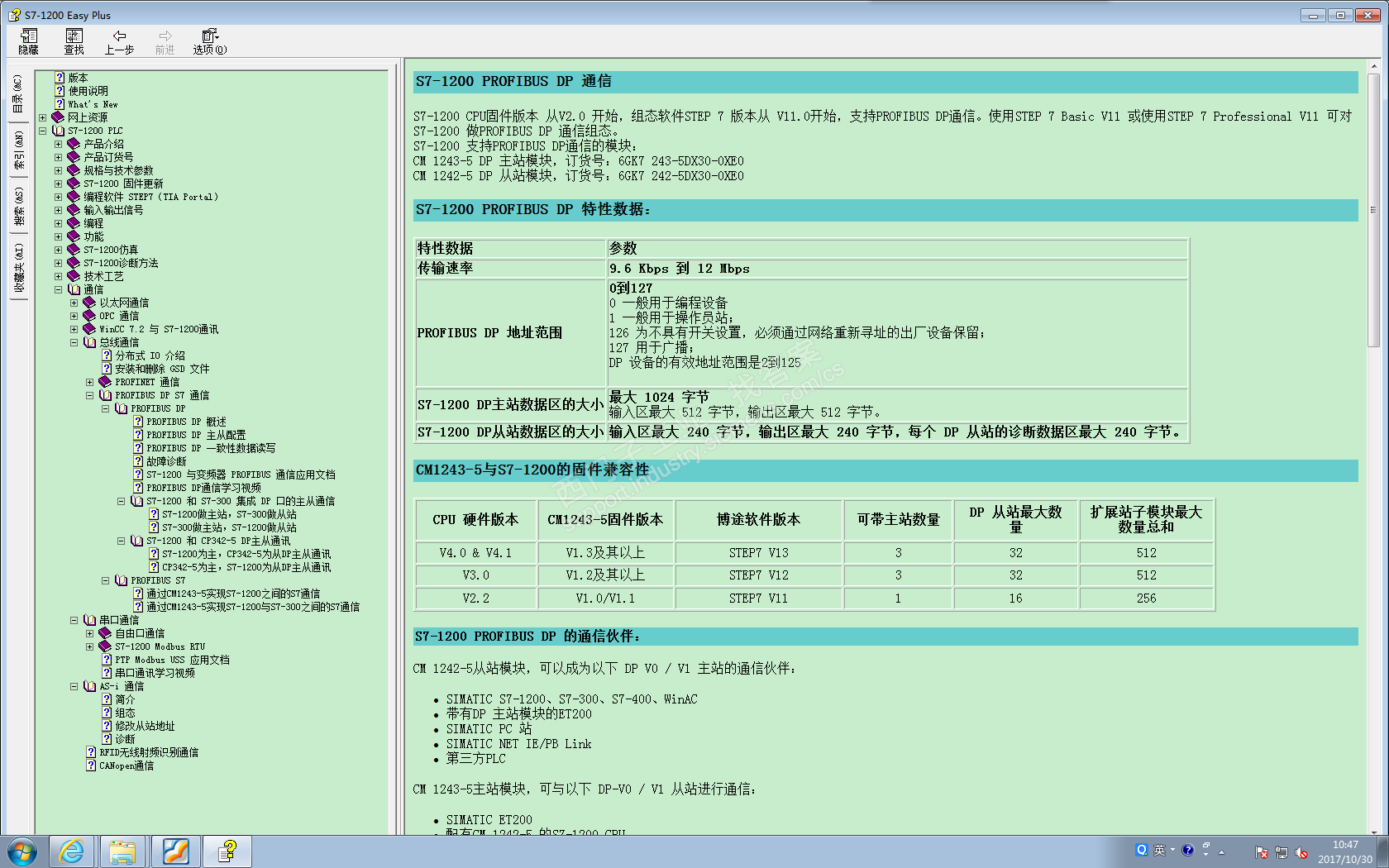Image resolution: width=1389 pixels, height=868 pixels.
Task: Click the page icon beside CANopen通信
Action: pyautogui.click(x=91, y=765)
